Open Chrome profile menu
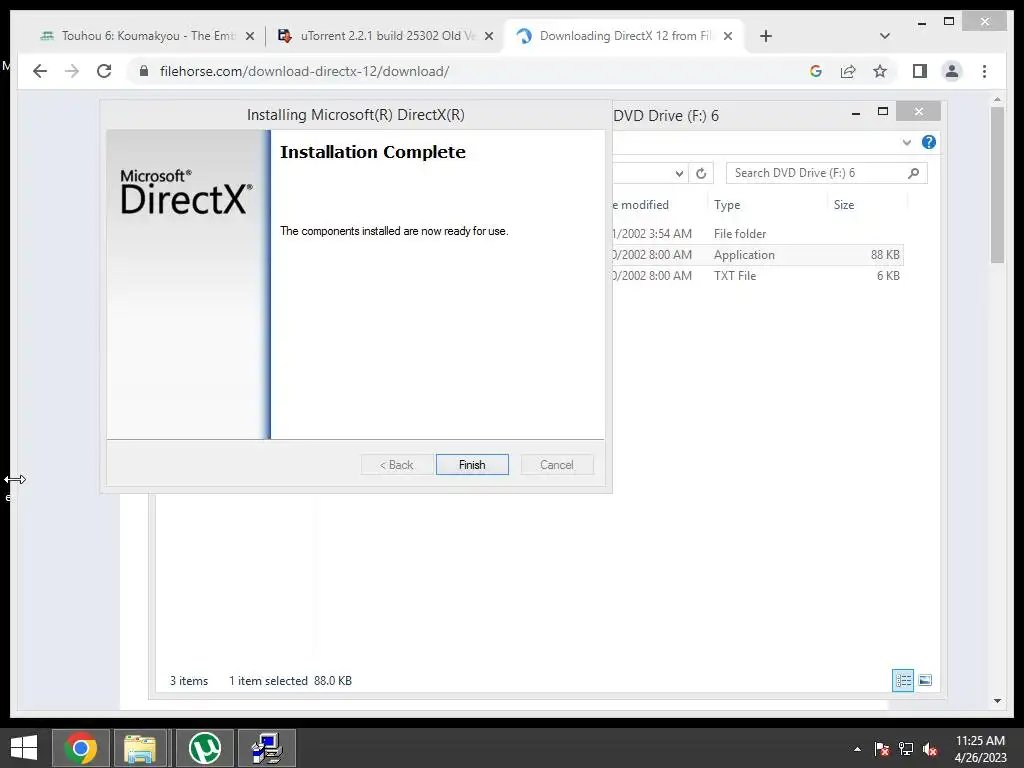The image size is (1024, 768). (x=952, y=71)
